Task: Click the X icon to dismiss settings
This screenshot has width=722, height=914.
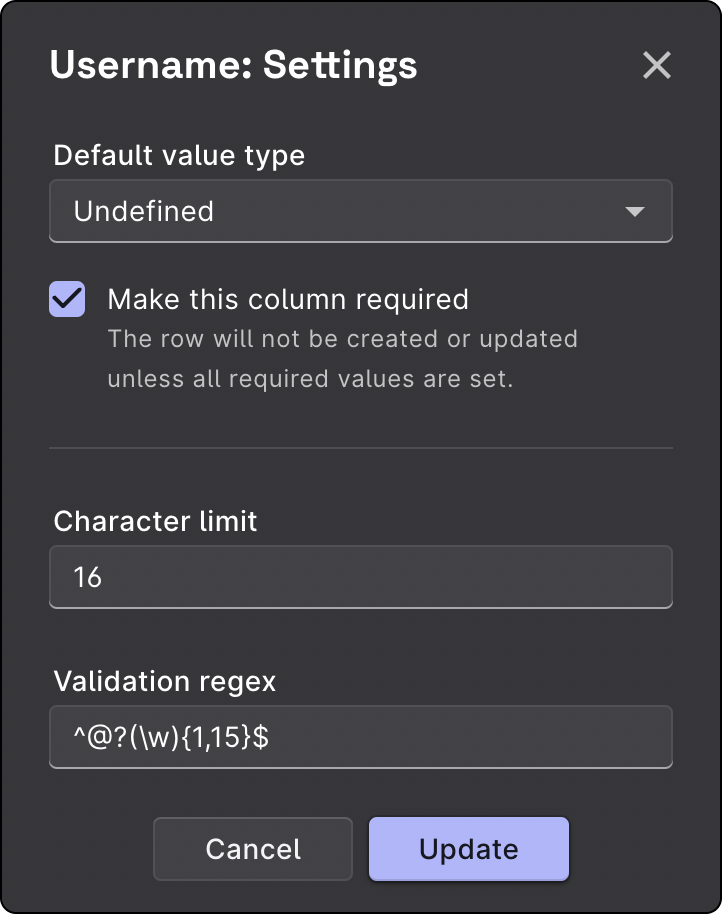Action: (657, 65)
